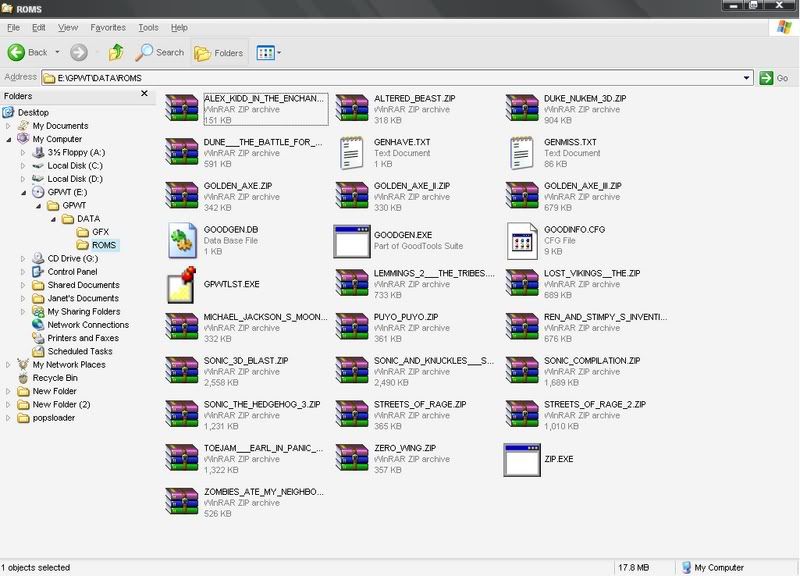Select SONIC_3D_BLAST.ZIP archive icon
800x576 pixels.
182,370
